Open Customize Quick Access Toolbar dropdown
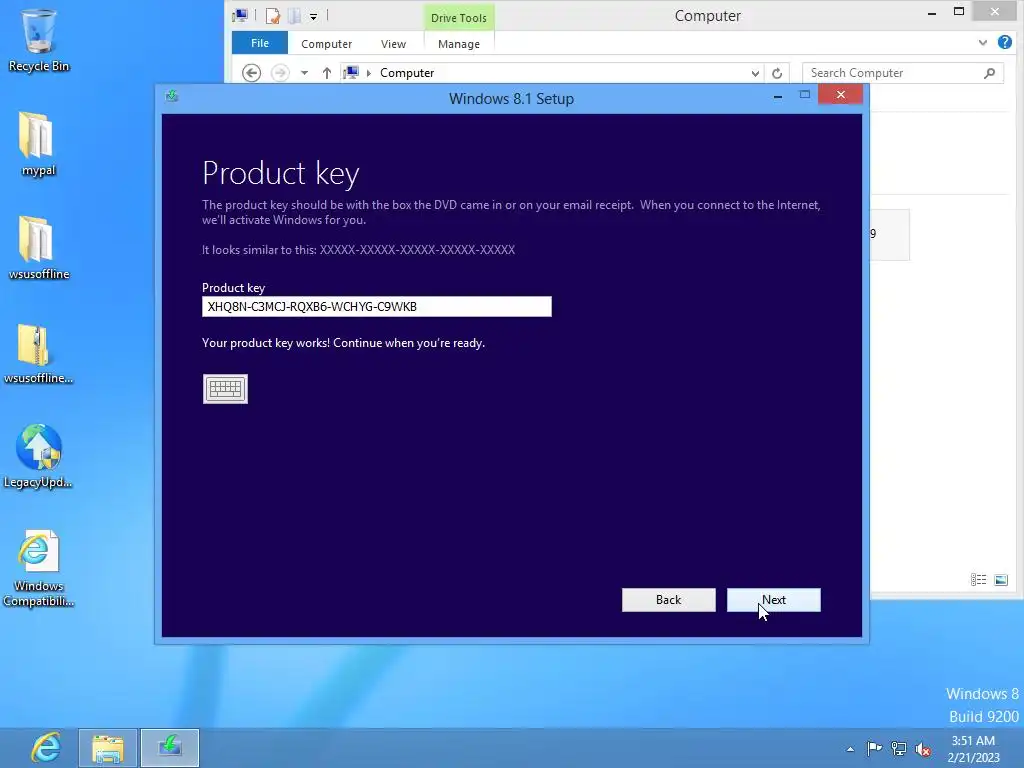Image resolution: width=1024 pixels, height=768 pixels. [x=313, y=16]
